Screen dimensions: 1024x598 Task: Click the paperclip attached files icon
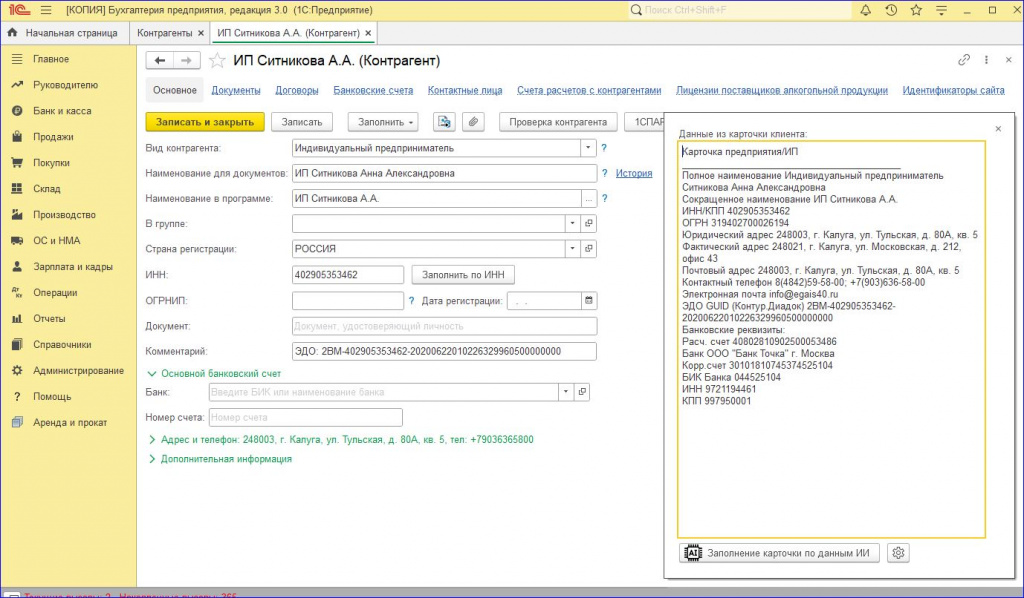tap(471, 122)
